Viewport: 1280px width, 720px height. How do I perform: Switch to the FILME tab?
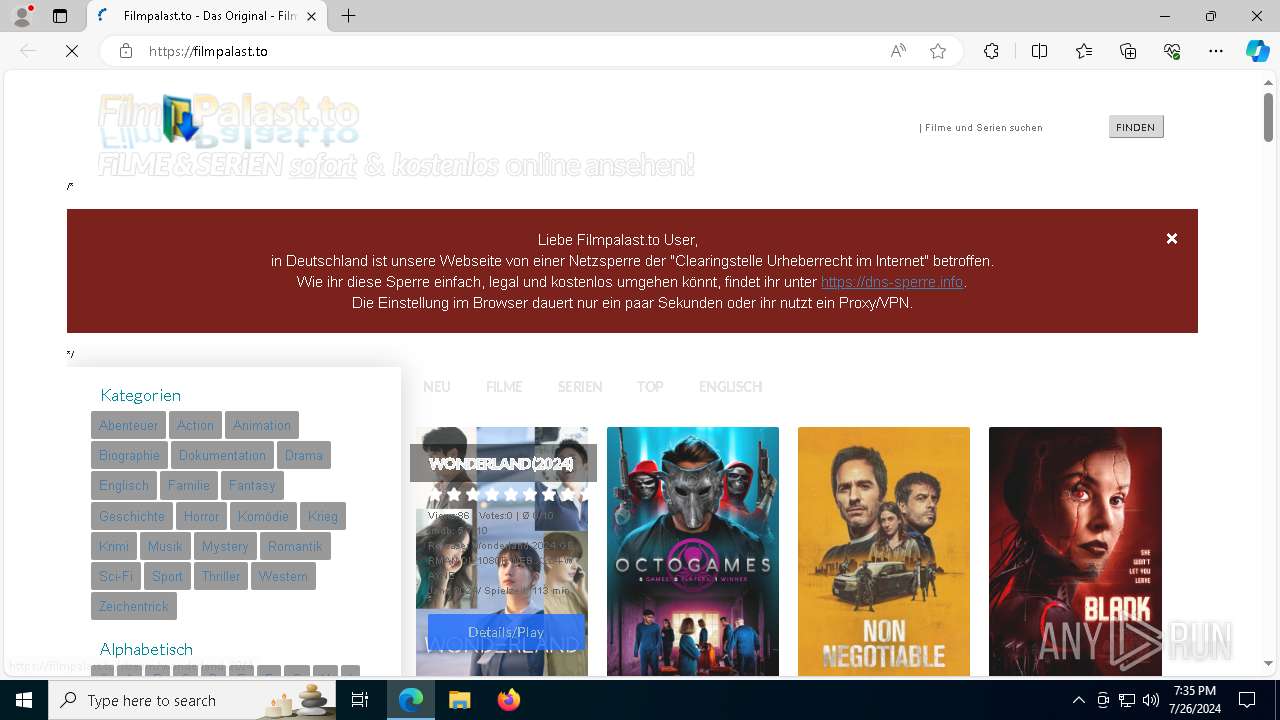pyautogui.click(x=504, y=387)
